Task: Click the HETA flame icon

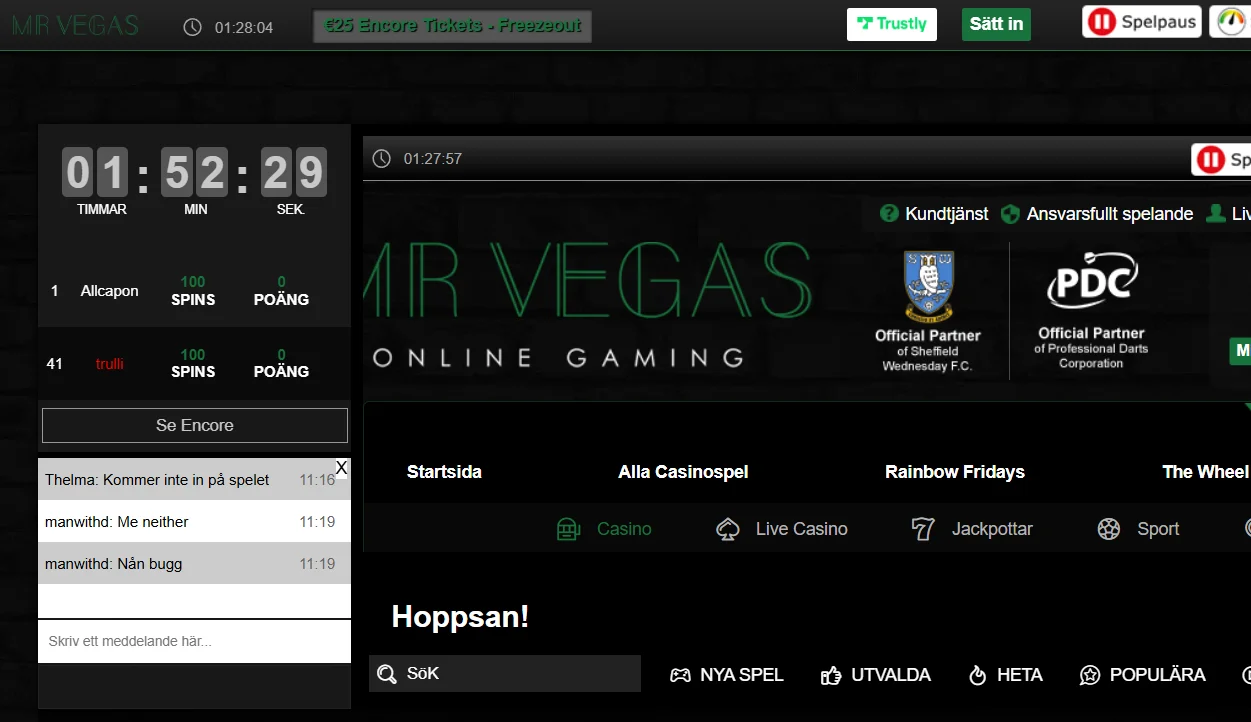Action: 978,676
